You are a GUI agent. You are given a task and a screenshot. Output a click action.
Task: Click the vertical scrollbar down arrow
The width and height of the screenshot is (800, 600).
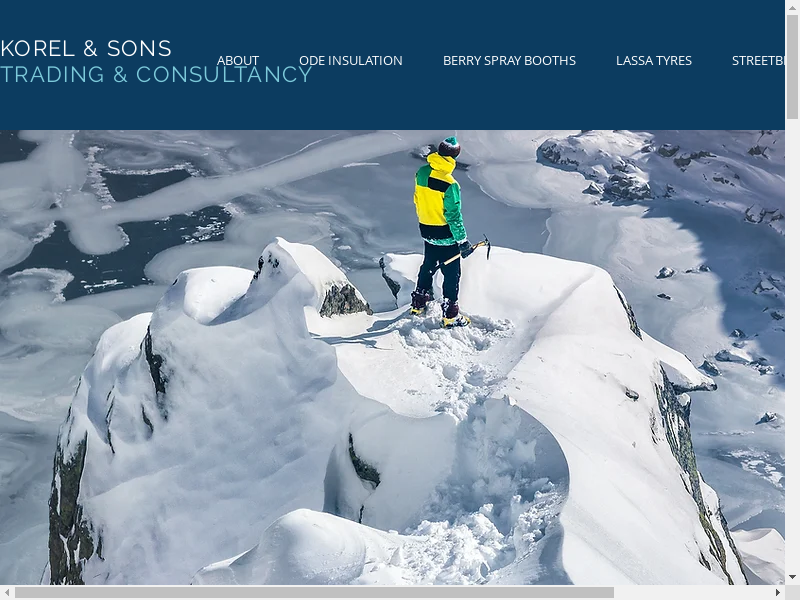(792, 578)
